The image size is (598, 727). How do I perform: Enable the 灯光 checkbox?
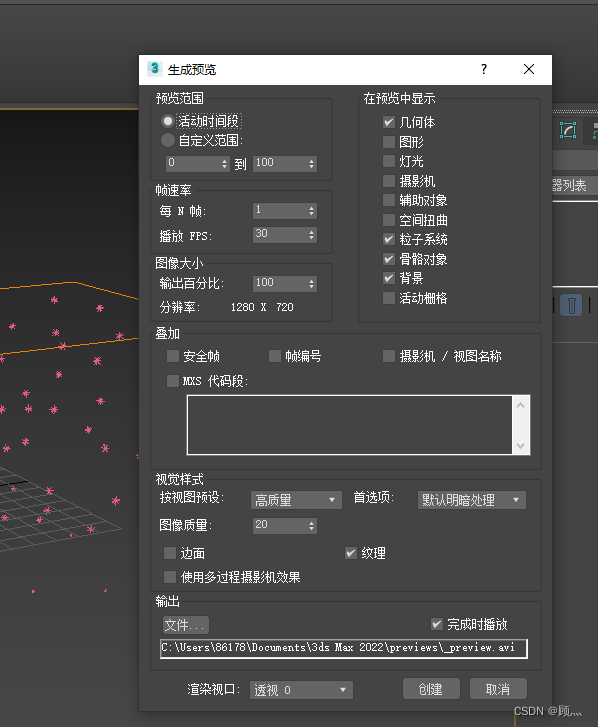(x=388, y=161)
